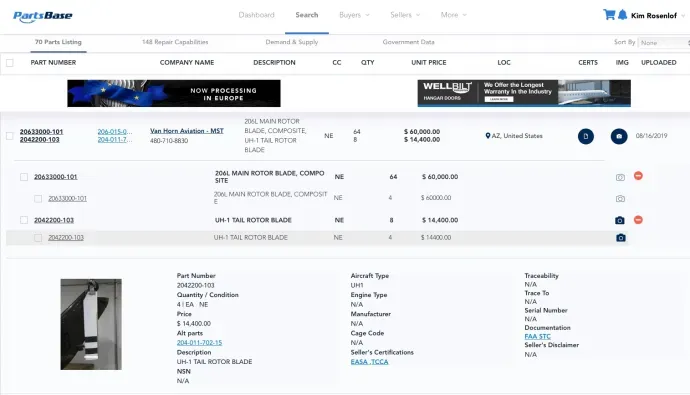Open the camera icon on the highlighted 2042200-103 sub-row
Screen dimensions: 690x395
click(620, 238)
